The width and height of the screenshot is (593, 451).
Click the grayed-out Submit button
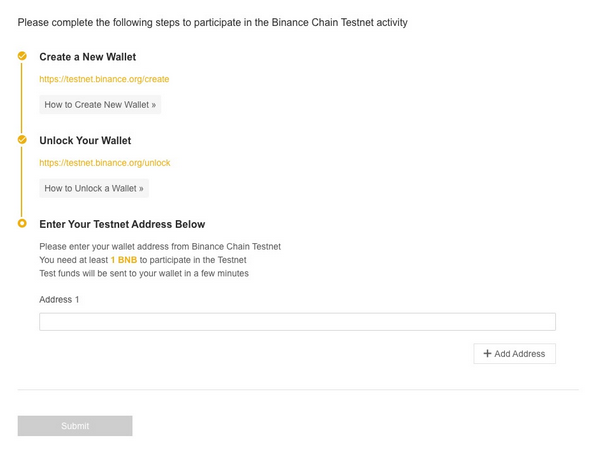tap(75, 426)
